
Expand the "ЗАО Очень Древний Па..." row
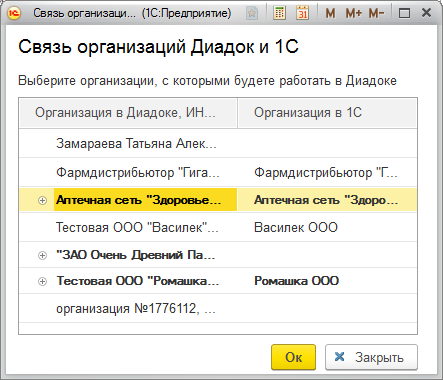[x=42, y=255]
